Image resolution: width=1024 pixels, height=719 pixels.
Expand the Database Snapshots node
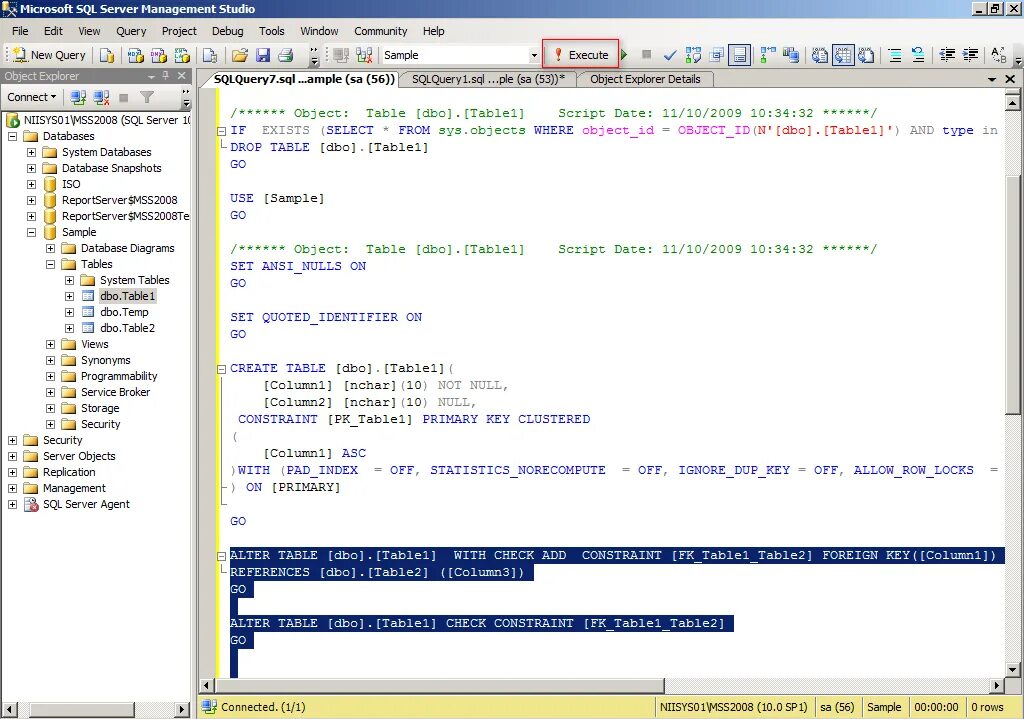[31, 168]
